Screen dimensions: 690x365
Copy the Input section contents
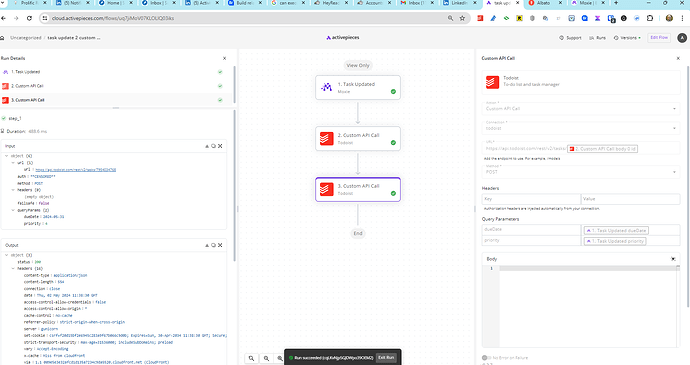click(213, 146)
